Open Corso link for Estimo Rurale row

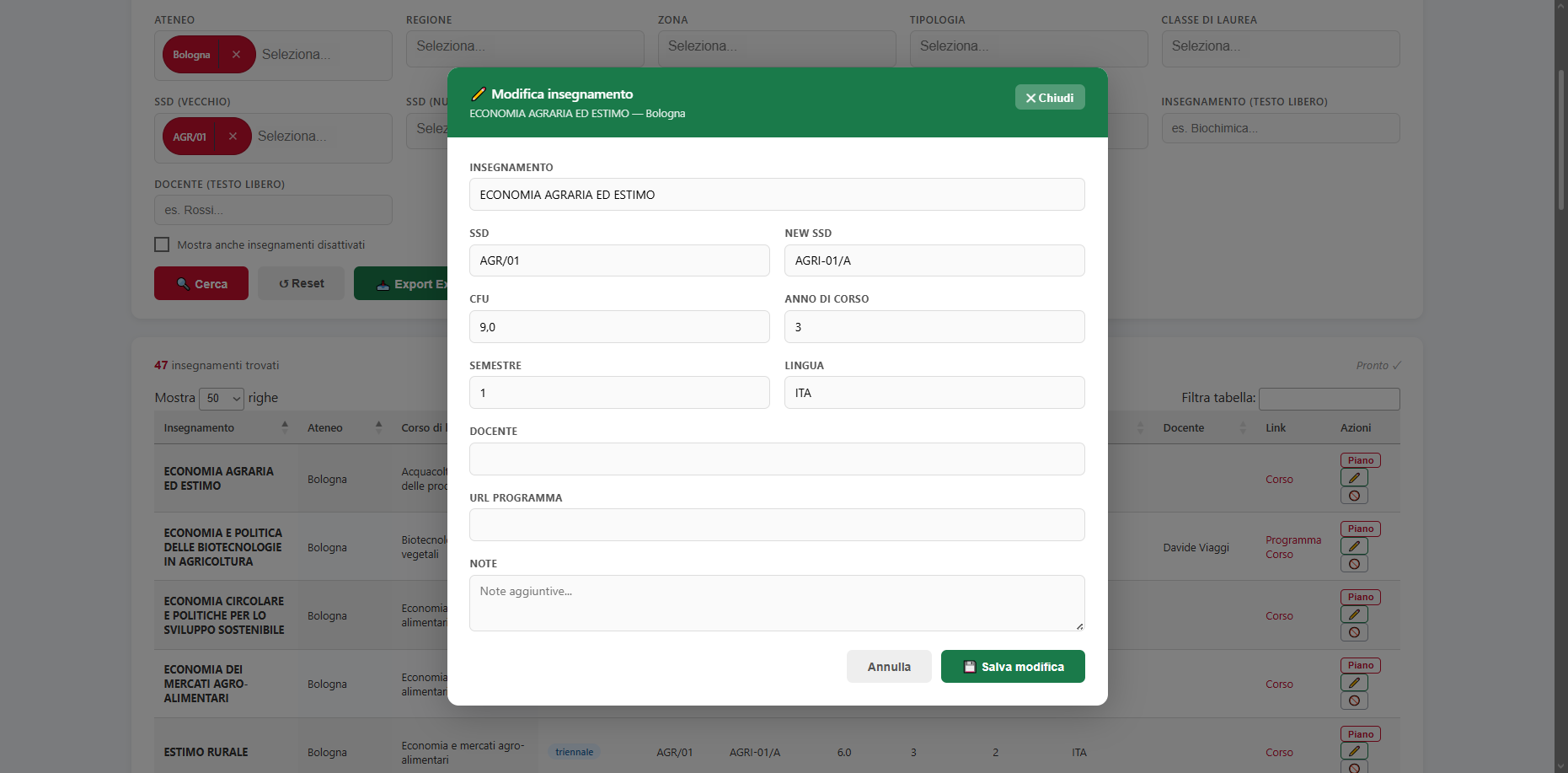pos(1279,753)
